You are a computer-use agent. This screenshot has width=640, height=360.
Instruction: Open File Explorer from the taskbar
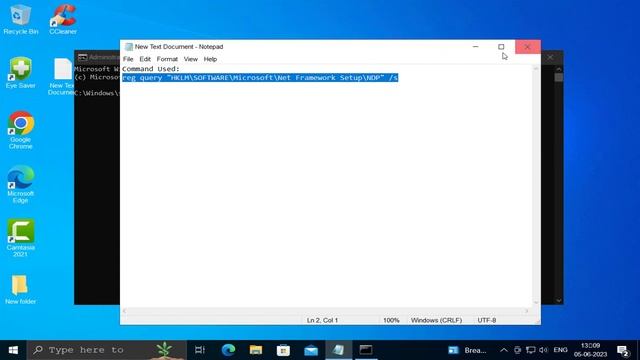pyautogui.click(x=256, y=350)
